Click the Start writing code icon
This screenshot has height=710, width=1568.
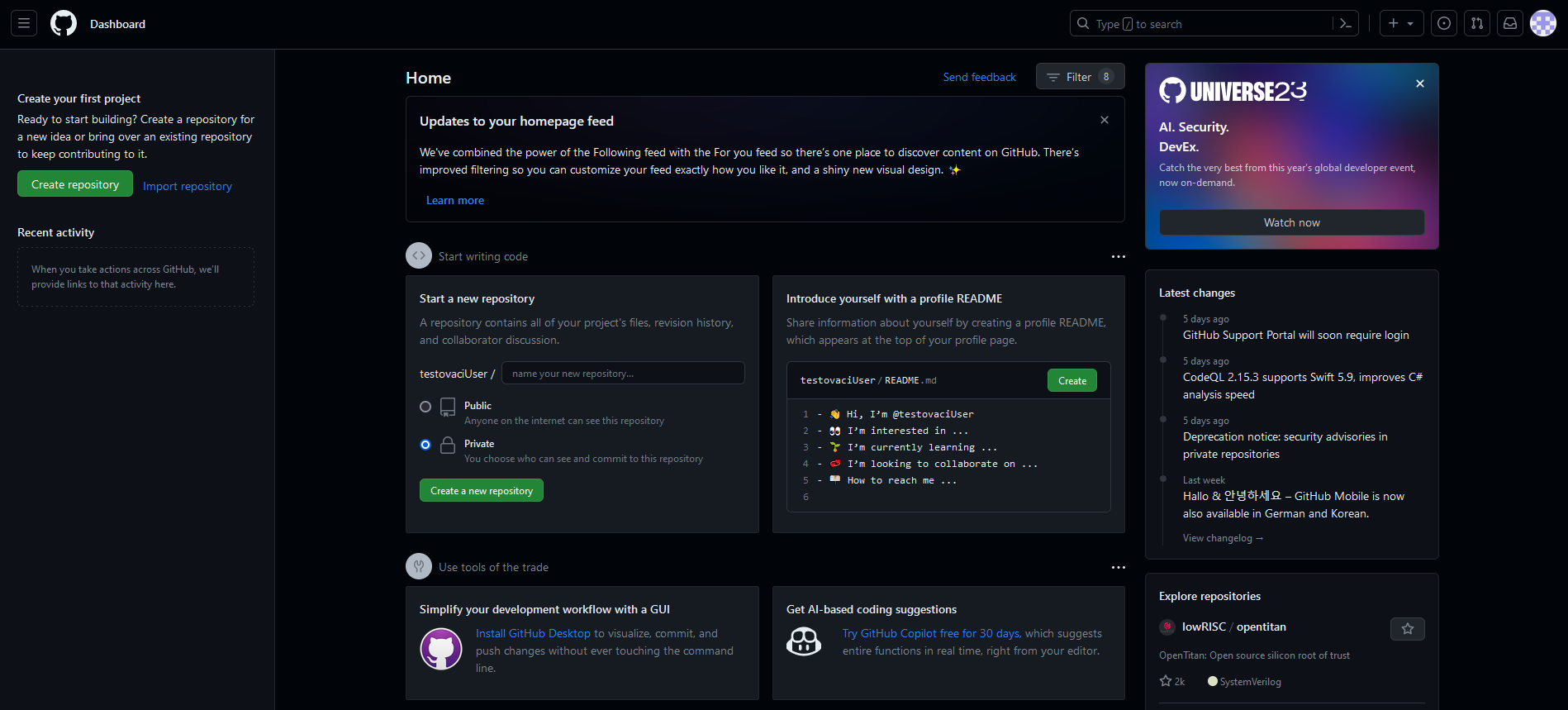coord(419,255)
